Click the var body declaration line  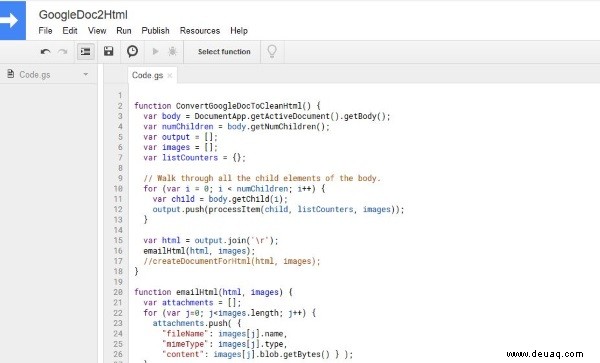tap(267, 116)
